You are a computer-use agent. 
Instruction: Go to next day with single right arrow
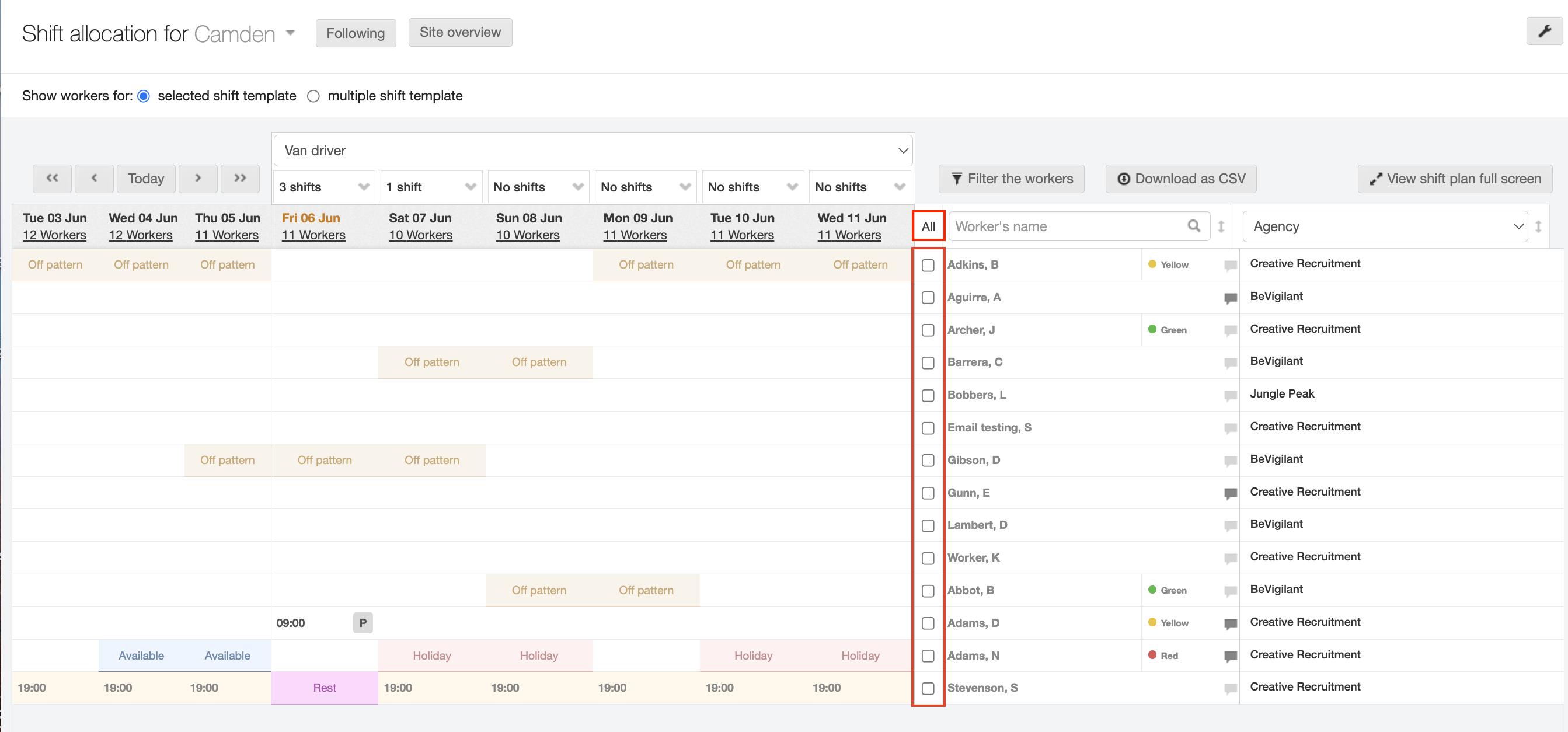[198, 178]
